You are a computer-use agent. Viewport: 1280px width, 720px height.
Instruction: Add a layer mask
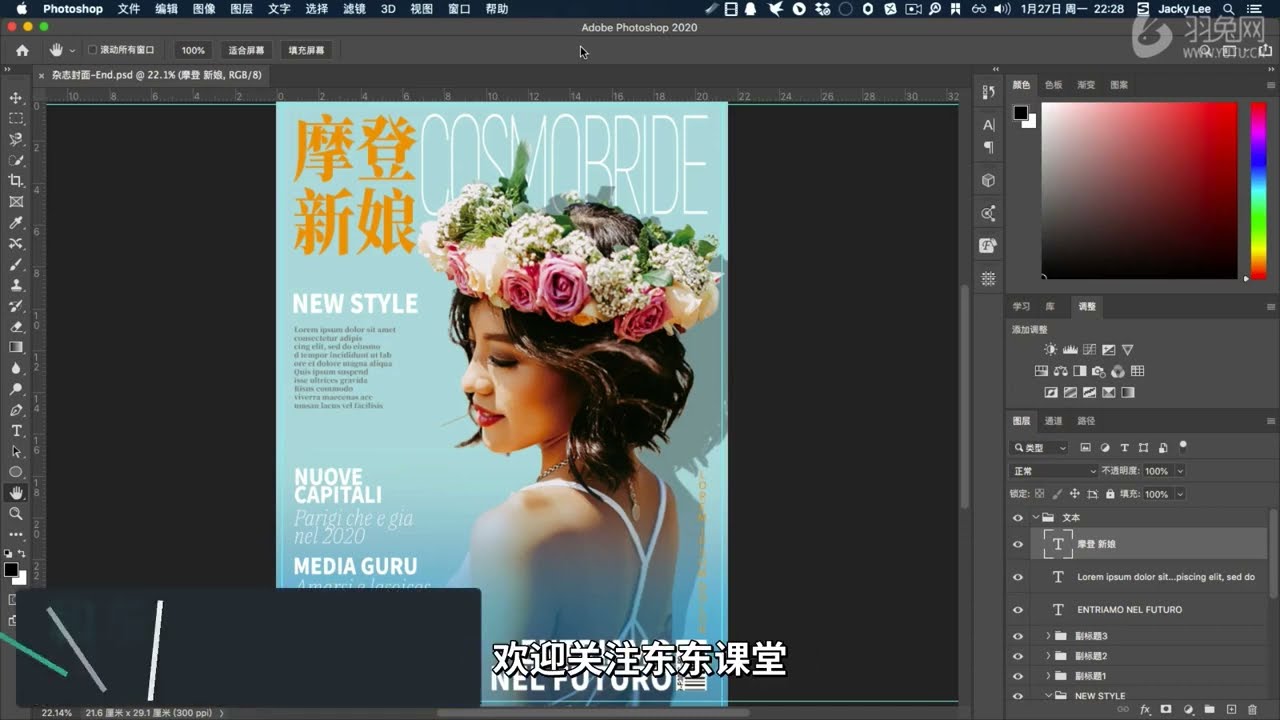[x=1166, y=709]
